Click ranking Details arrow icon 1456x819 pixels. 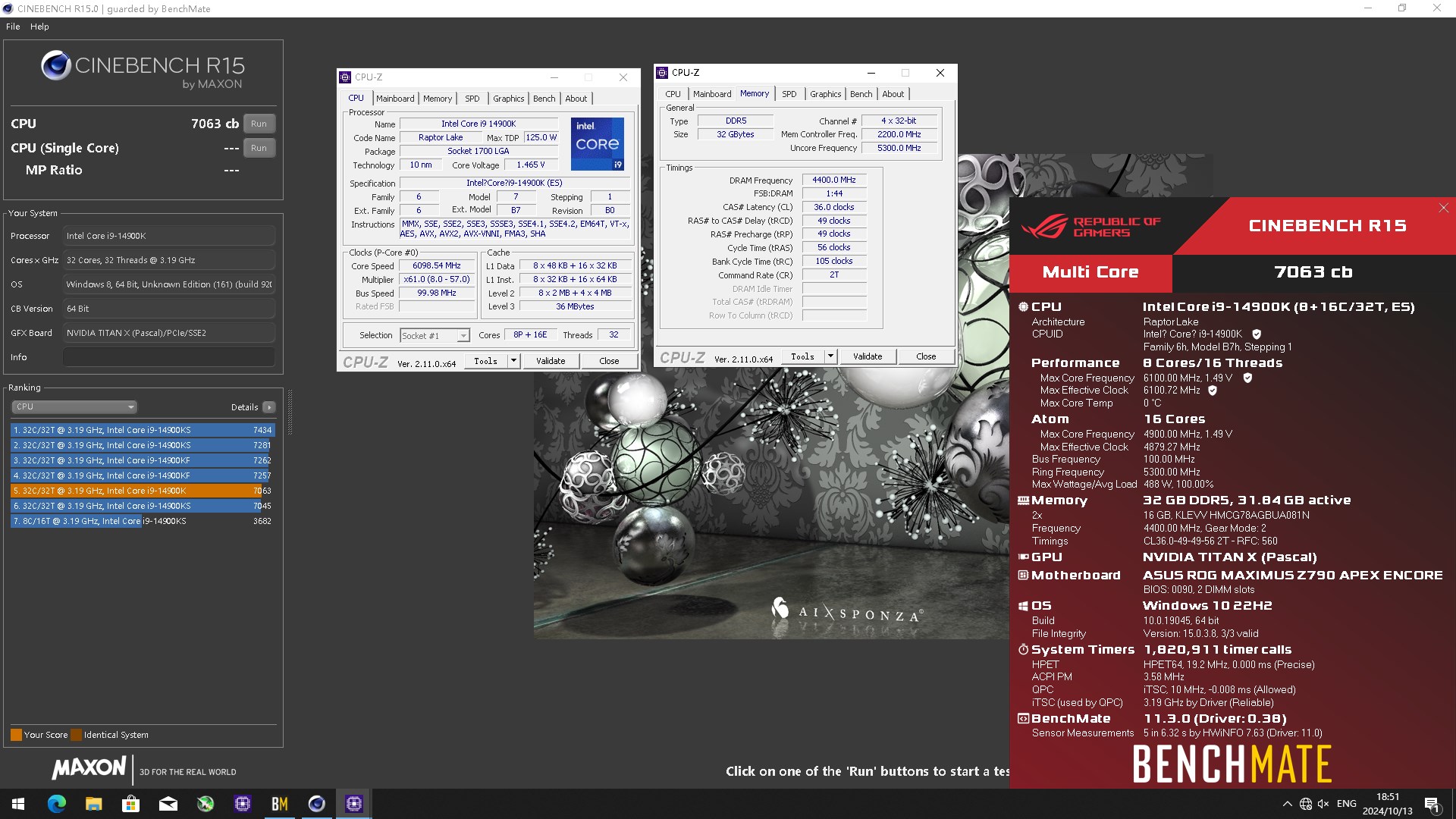pos(269,407)
